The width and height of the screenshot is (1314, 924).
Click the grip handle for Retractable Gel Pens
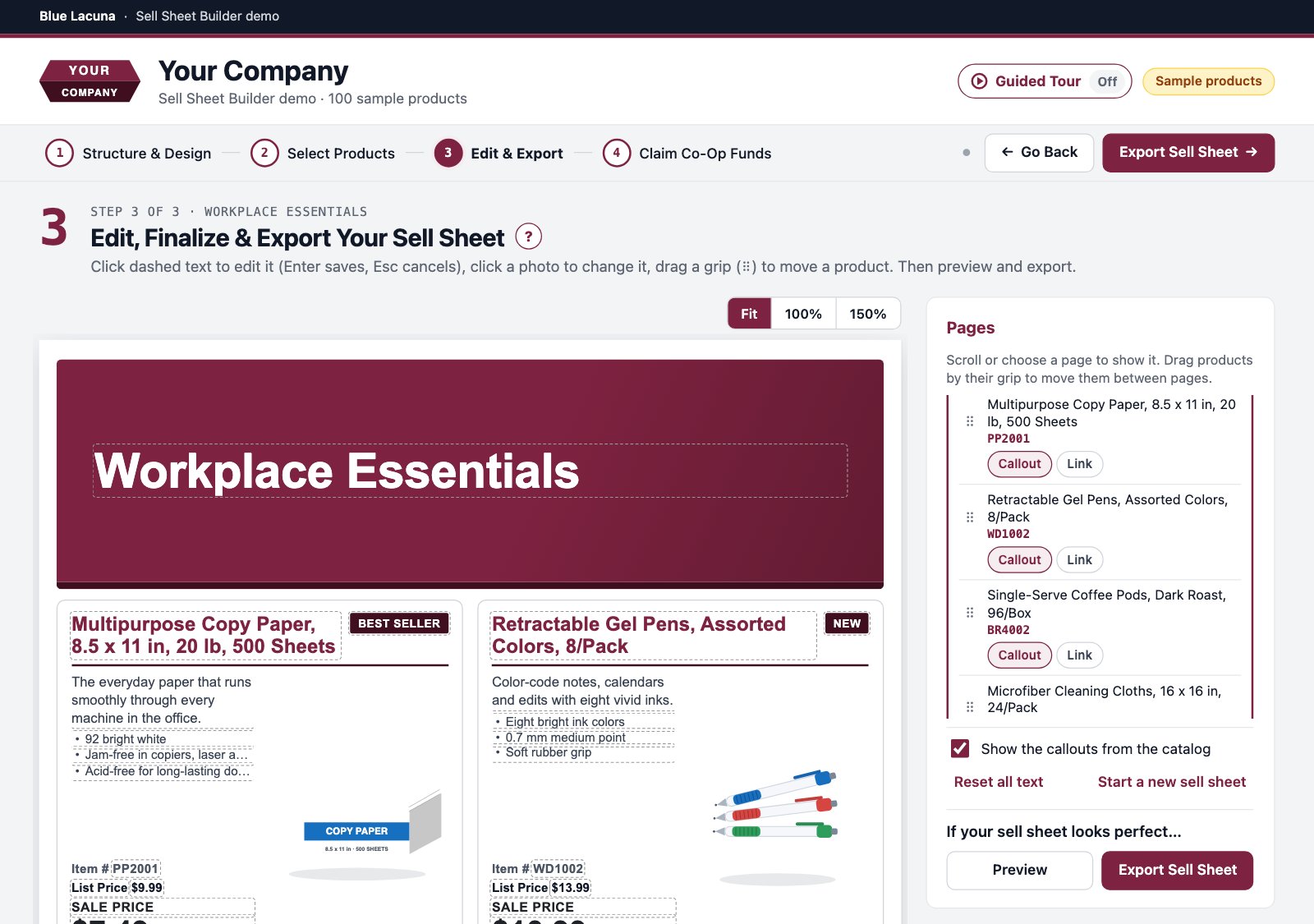pyautogui.click(x=970, y=517)
